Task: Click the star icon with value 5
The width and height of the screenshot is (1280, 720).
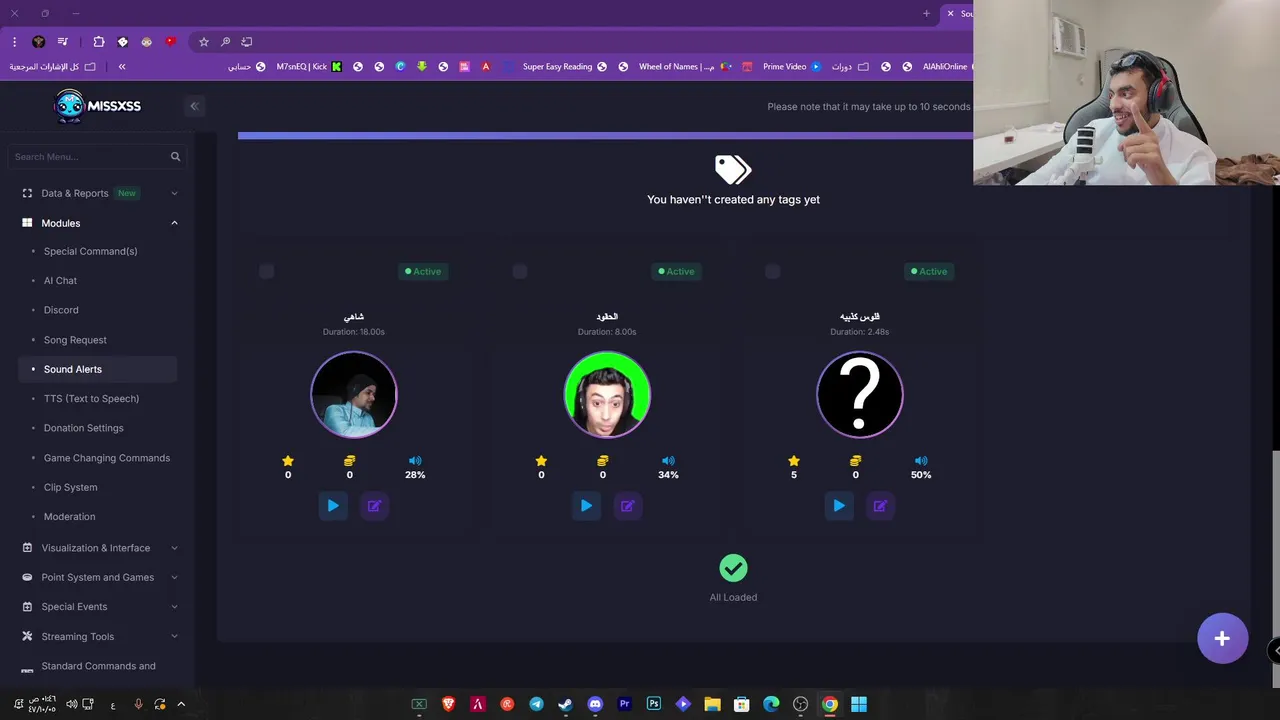Action: (x=794, y=461)
